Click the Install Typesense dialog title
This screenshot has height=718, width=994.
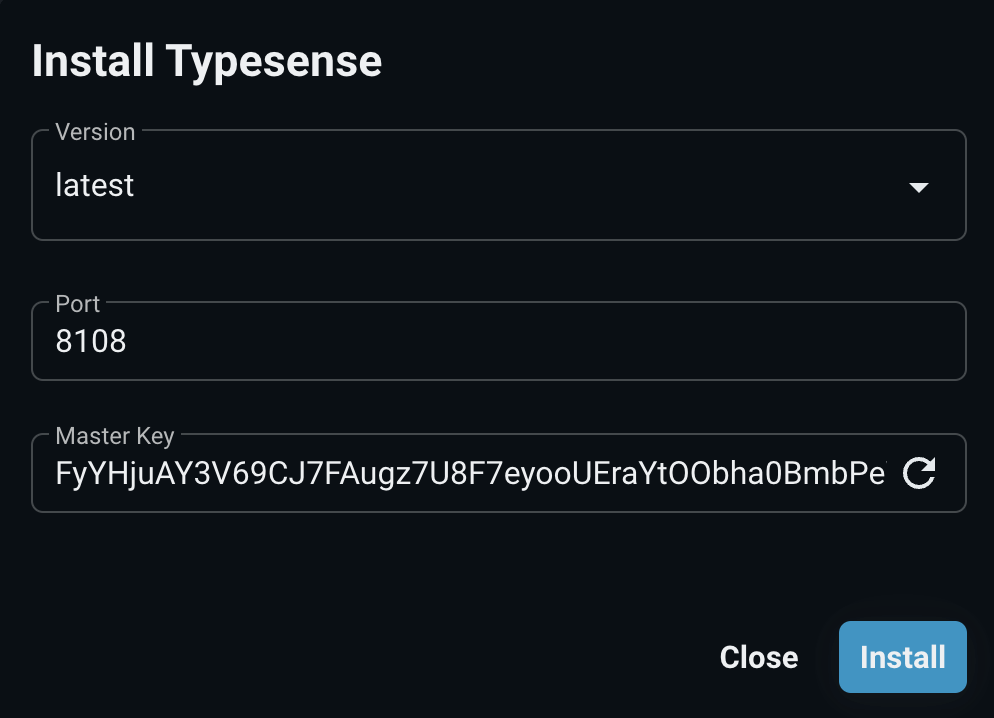pos(207,62)
